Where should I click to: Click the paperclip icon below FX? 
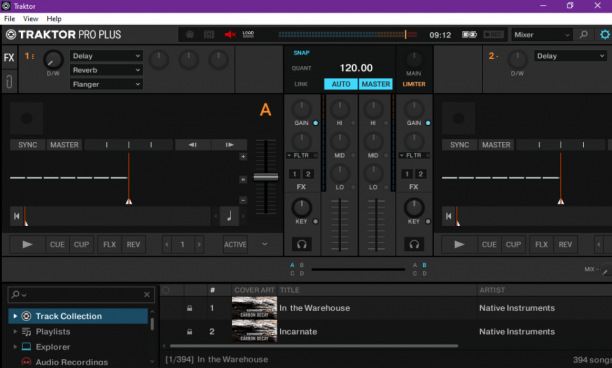pos(9,82)
